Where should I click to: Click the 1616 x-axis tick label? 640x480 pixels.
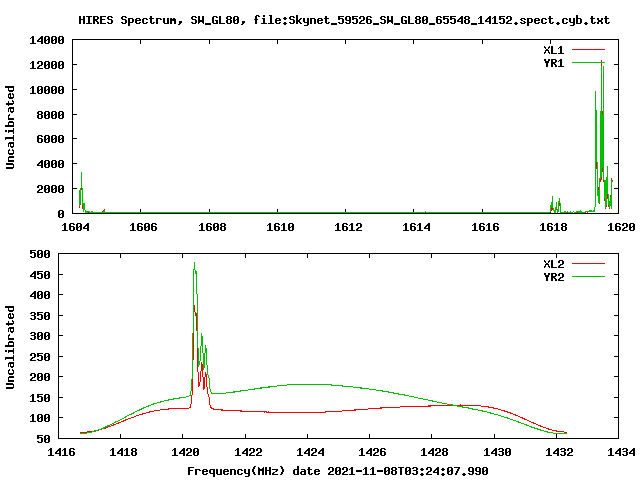[485, 227]
